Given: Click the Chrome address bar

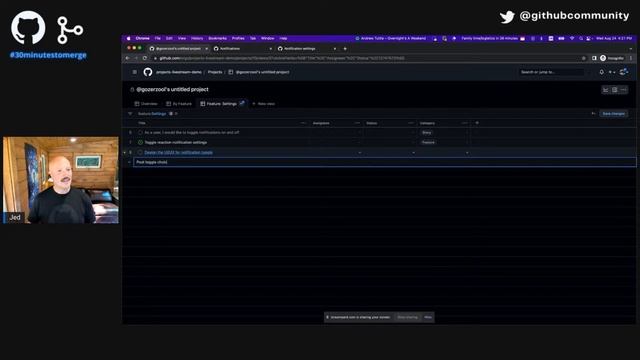Looking at the screenshot, I should (x=366, y=58).
